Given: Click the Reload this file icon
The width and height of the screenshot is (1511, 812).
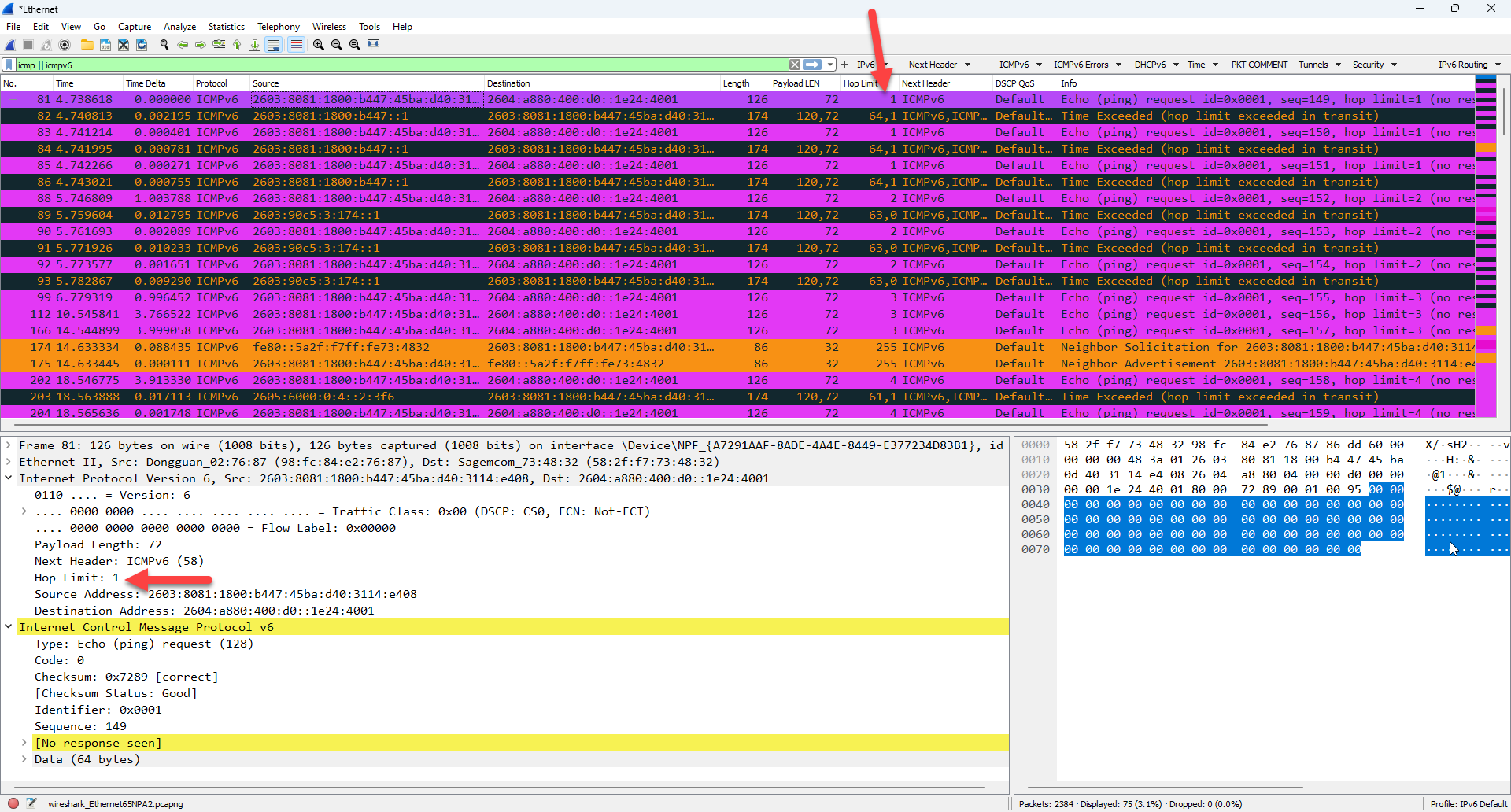Looking at the screenshot, I should pos(142,45).
